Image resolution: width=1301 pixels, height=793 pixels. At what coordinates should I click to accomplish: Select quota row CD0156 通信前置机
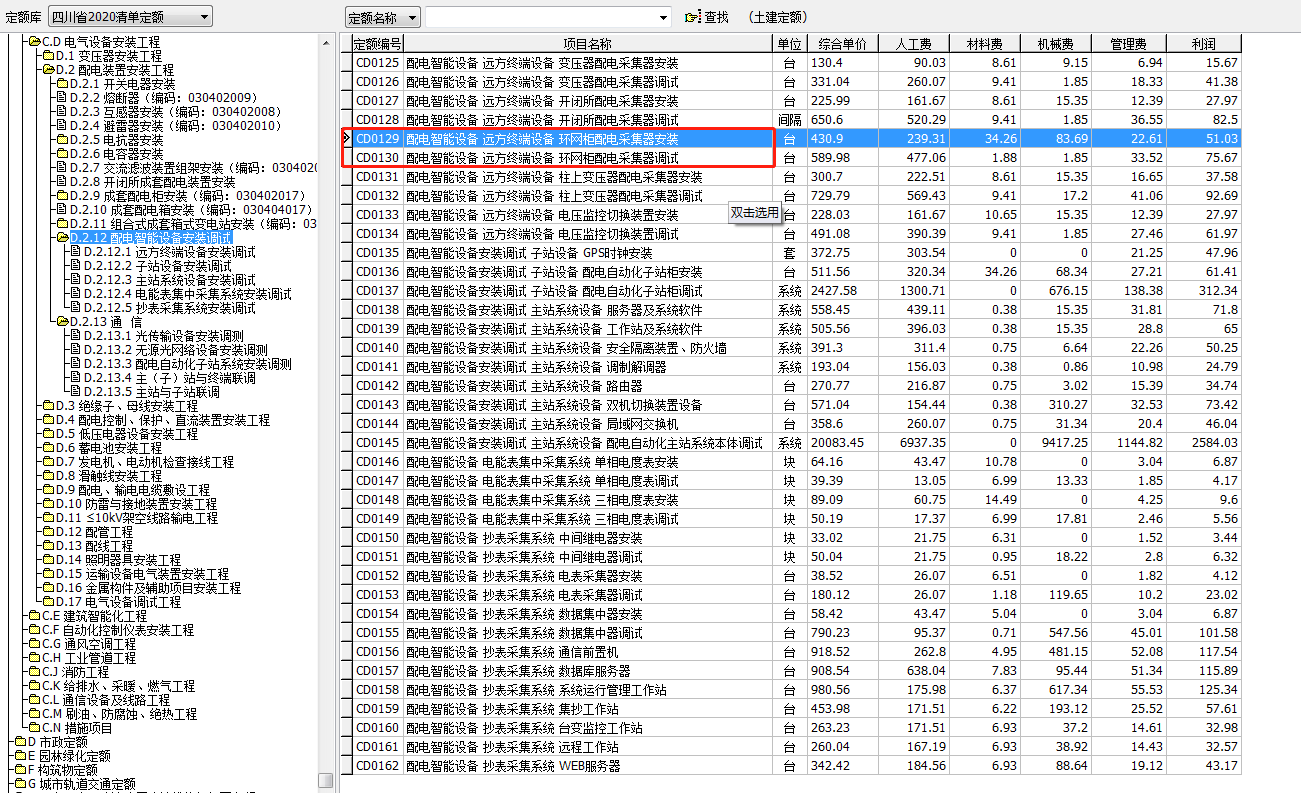point(796,652)
